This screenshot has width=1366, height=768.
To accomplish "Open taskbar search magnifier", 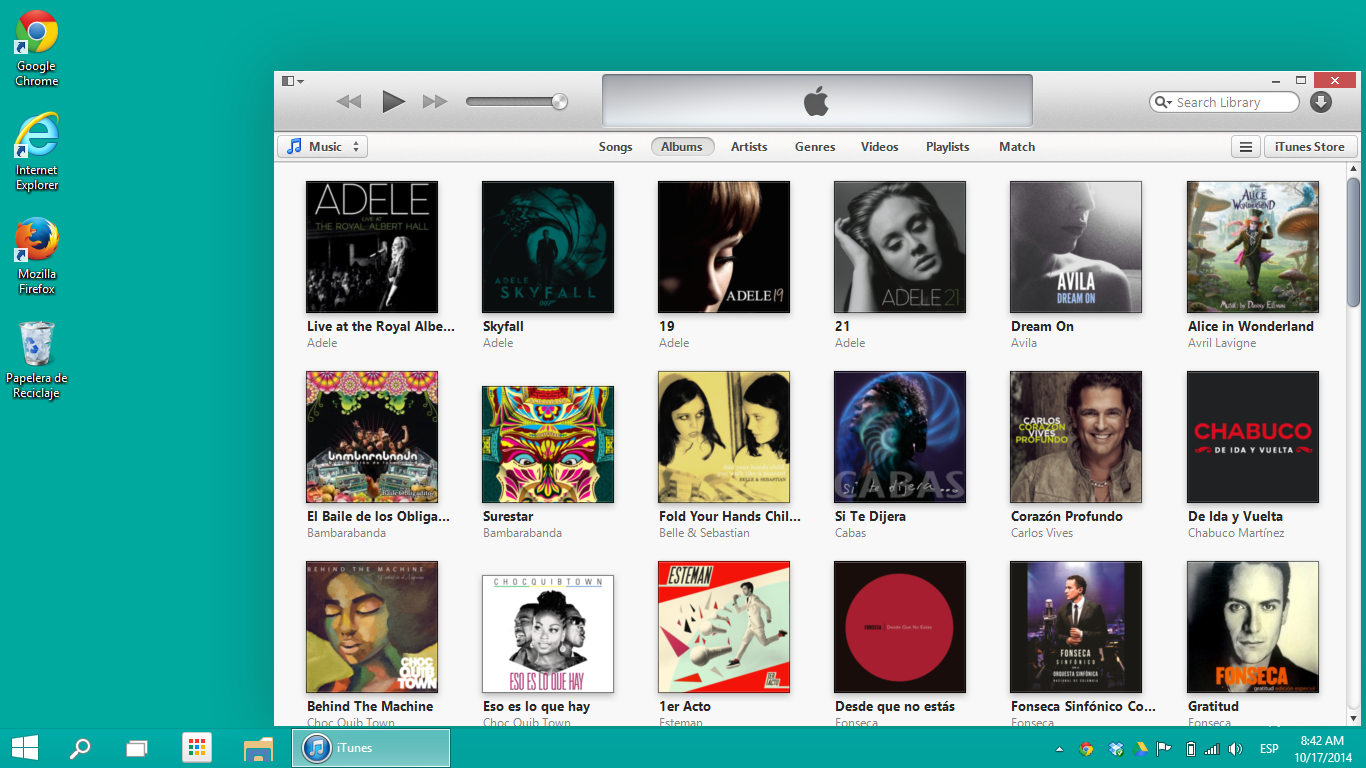I will 80,748.
